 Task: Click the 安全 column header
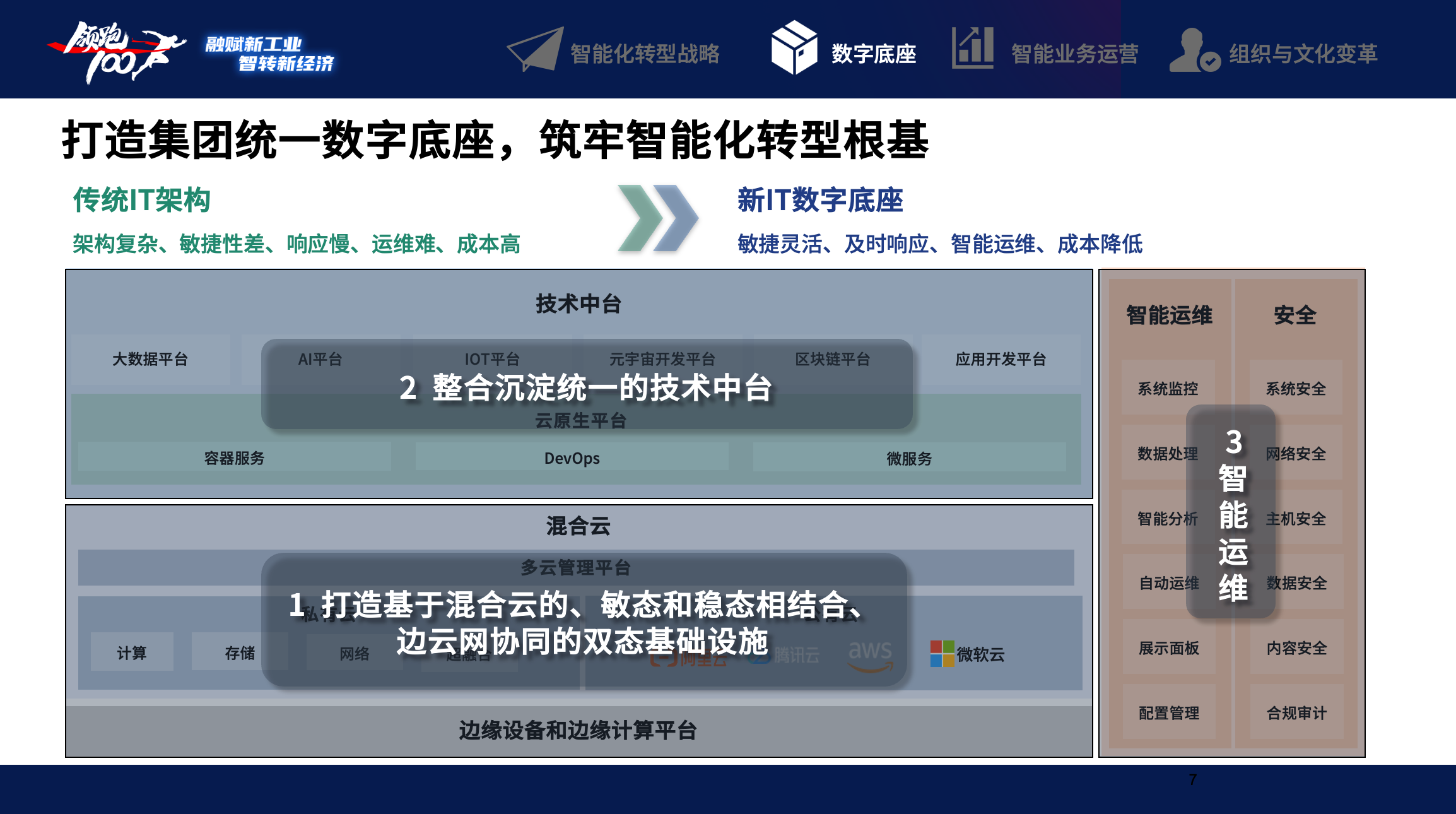1295,315
